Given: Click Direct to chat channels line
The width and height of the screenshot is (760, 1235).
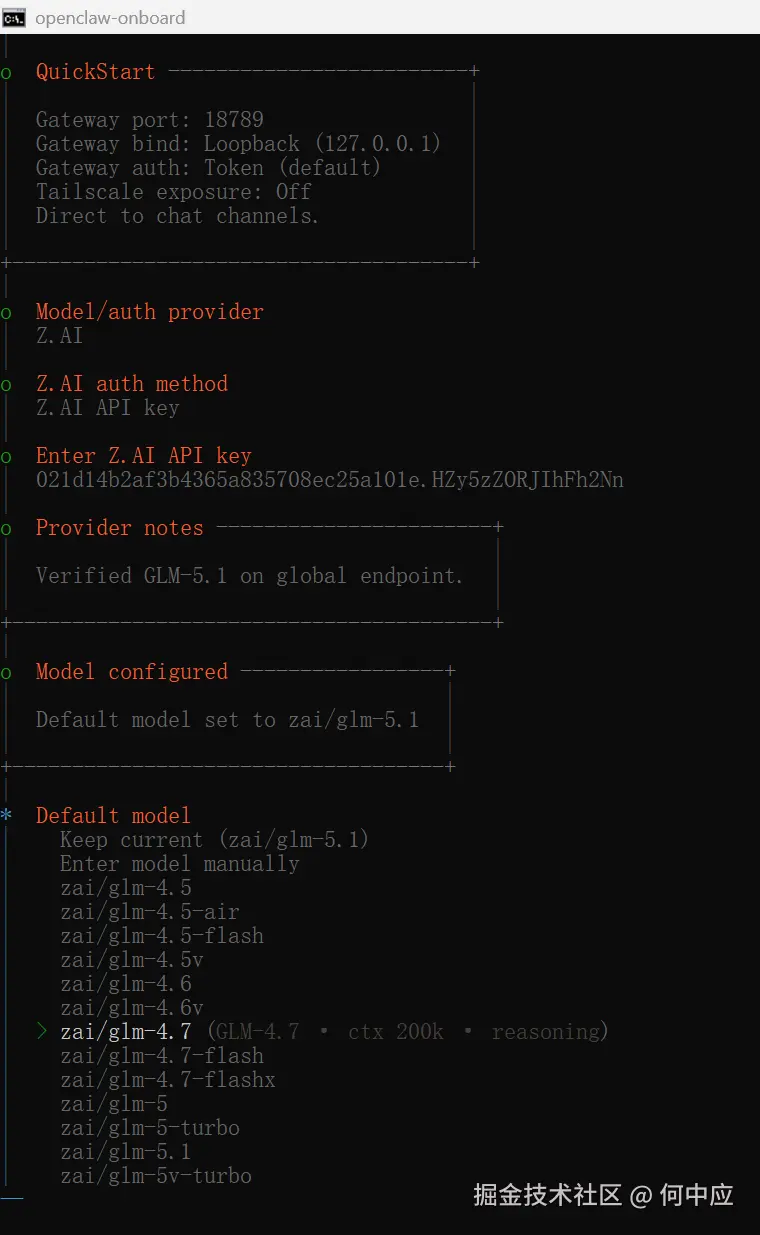Looking at the screenshot, I should 177,216.
